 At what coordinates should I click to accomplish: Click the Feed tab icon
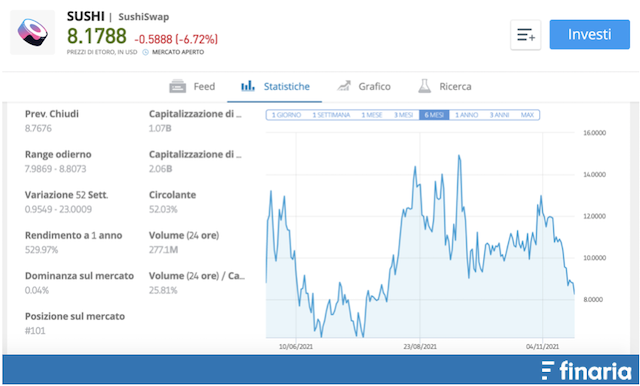point(178,87)
